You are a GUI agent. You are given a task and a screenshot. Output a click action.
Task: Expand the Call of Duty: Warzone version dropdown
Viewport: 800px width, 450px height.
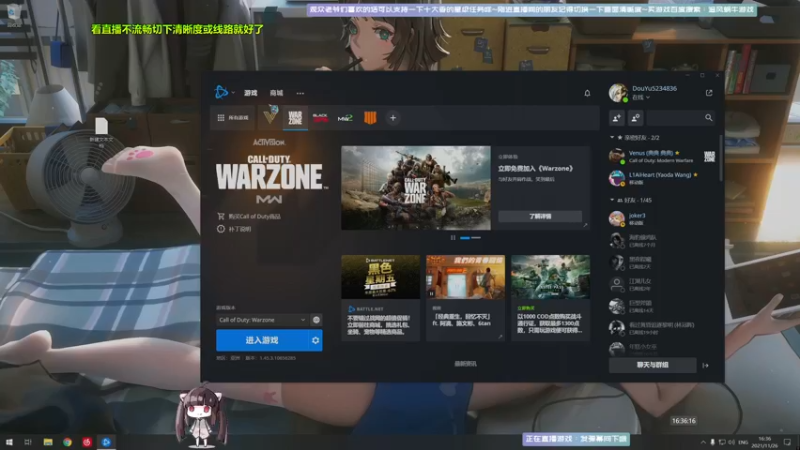coord(262,320)
